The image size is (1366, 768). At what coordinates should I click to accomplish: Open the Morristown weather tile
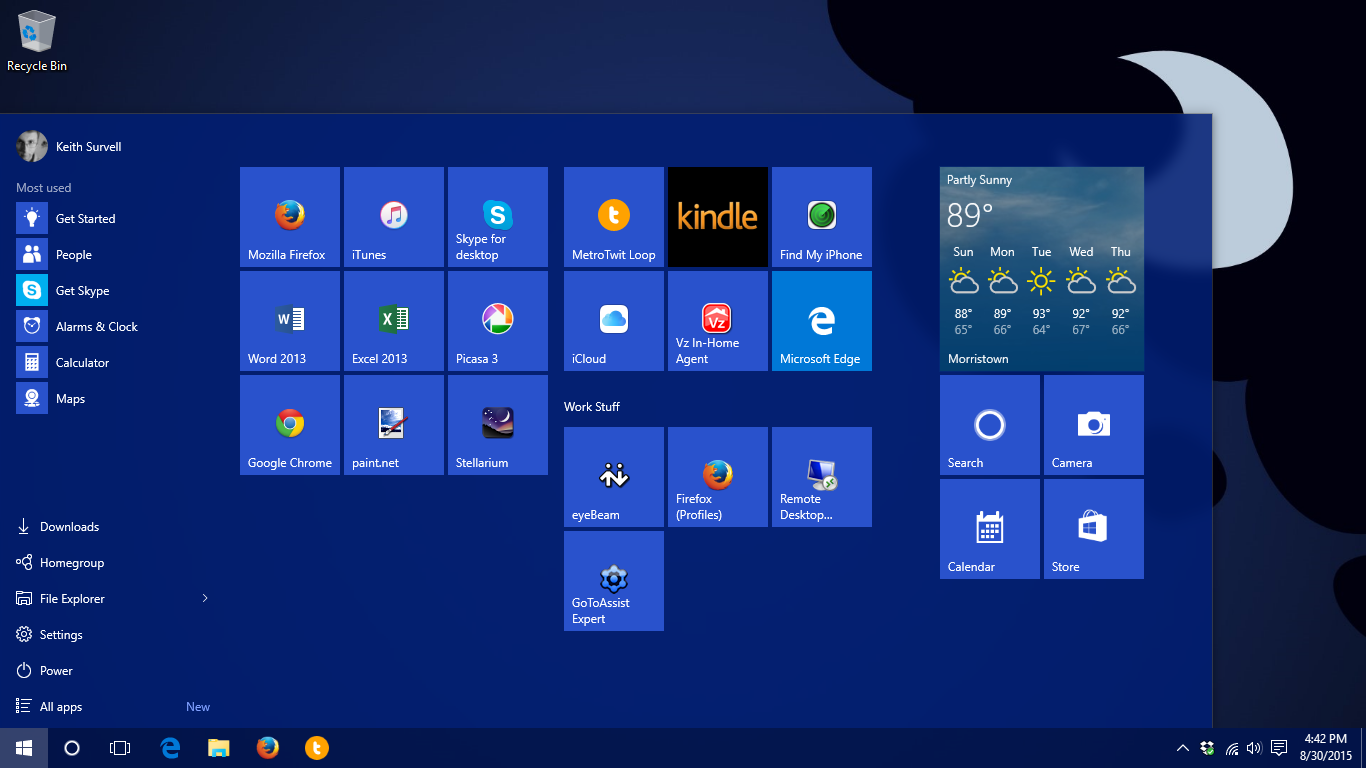(x=1042, y=269)
